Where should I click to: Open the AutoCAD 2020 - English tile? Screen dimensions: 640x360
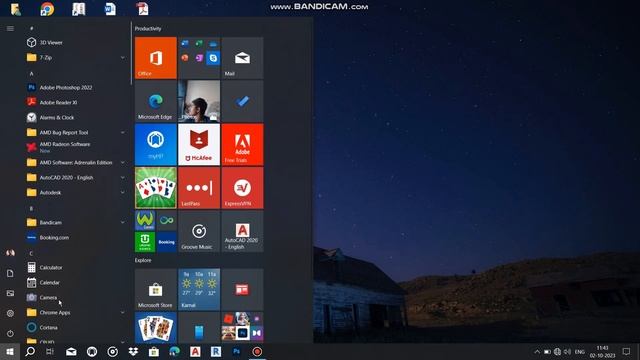(x=242, y=231)
